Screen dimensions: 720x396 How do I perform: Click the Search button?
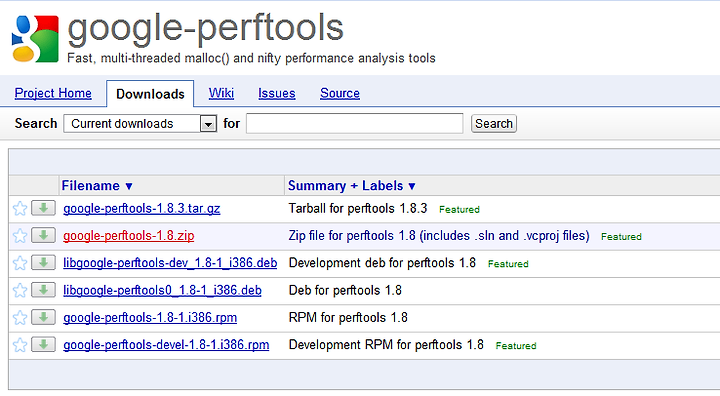(x=494, y=124)
